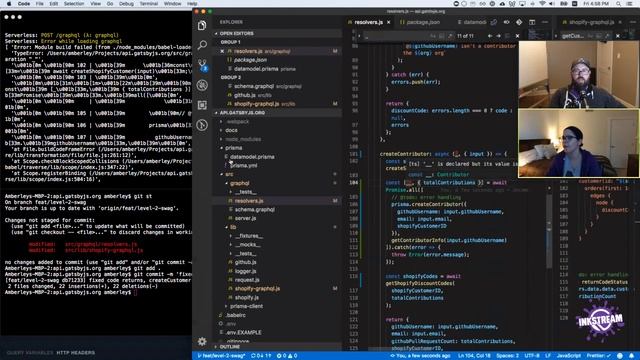
Task: Expand the node_modules folder
Action: tap(243, 139)
